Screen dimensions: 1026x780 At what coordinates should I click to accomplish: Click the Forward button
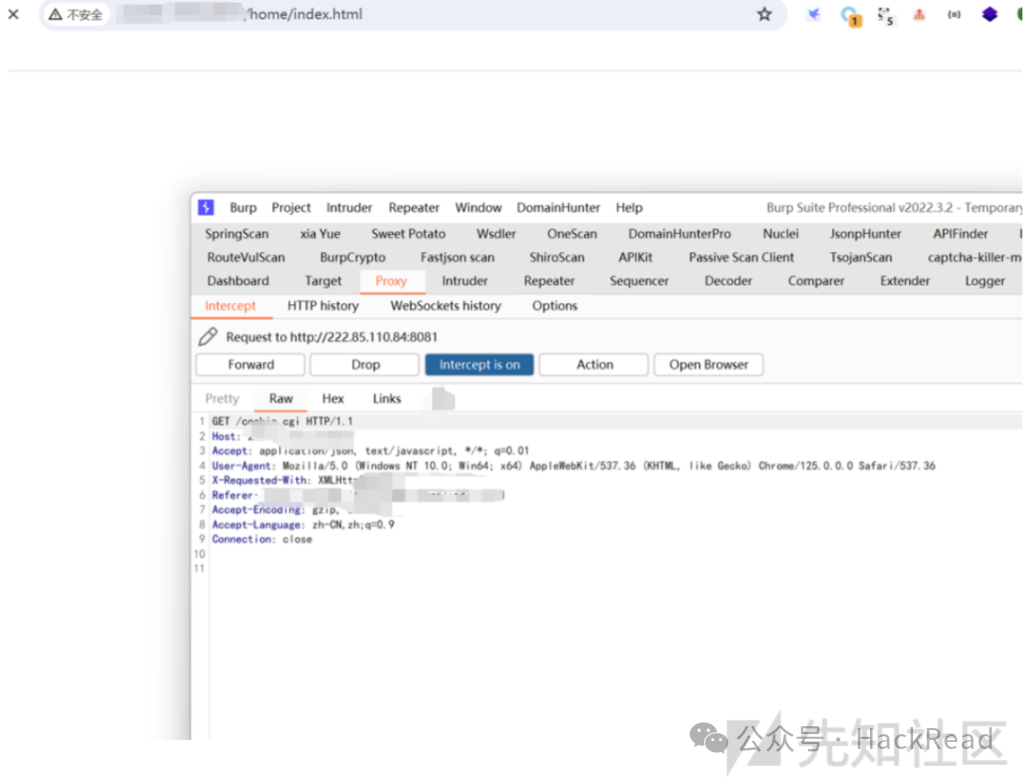coord(251,364)
